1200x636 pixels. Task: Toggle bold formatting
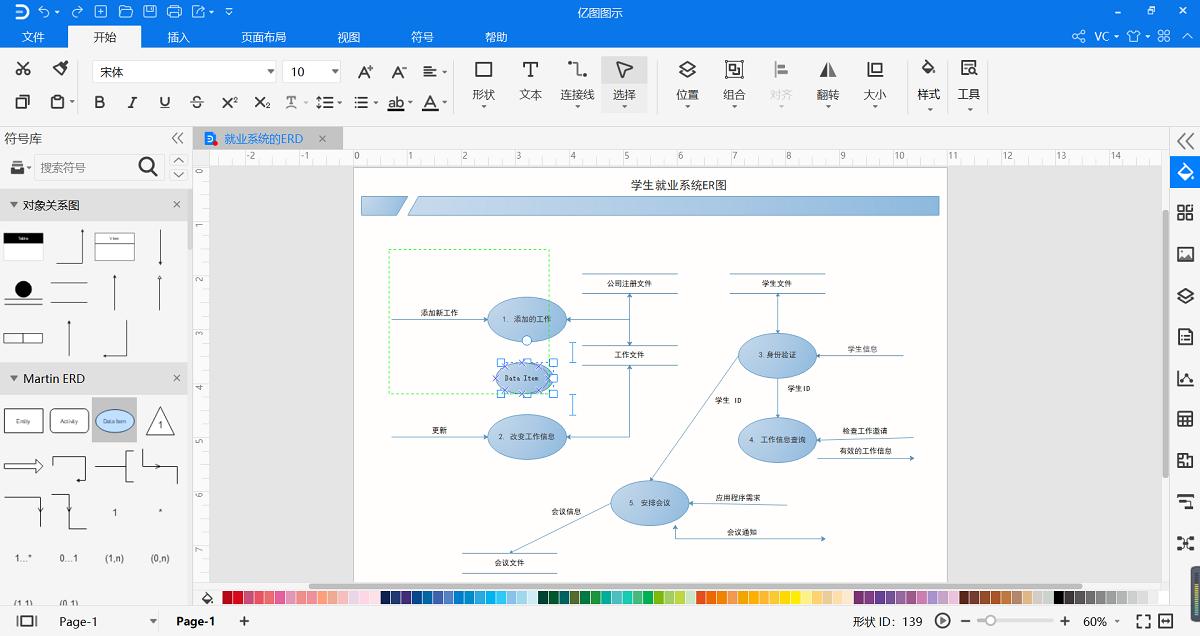coord(99,102)
